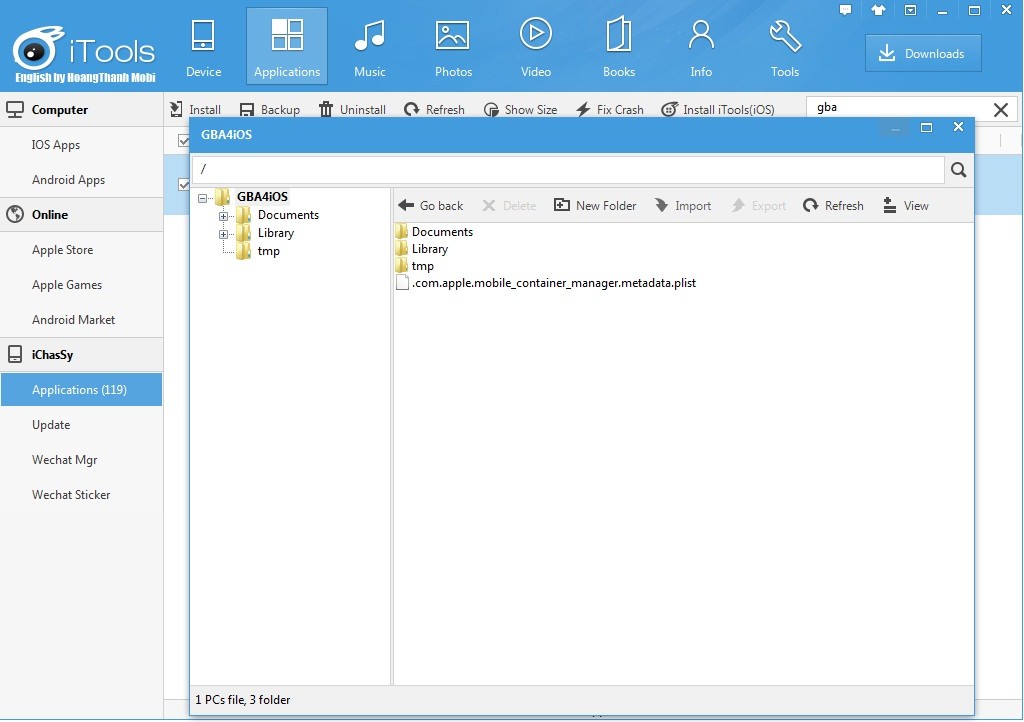Expand the Documents tree node
Screen dimensions: 1024x722
pos(223,216)
